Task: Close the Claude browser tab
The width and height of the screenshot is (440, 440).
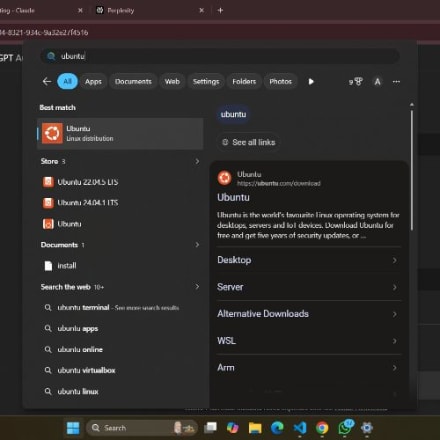Action: coord(80,11)
